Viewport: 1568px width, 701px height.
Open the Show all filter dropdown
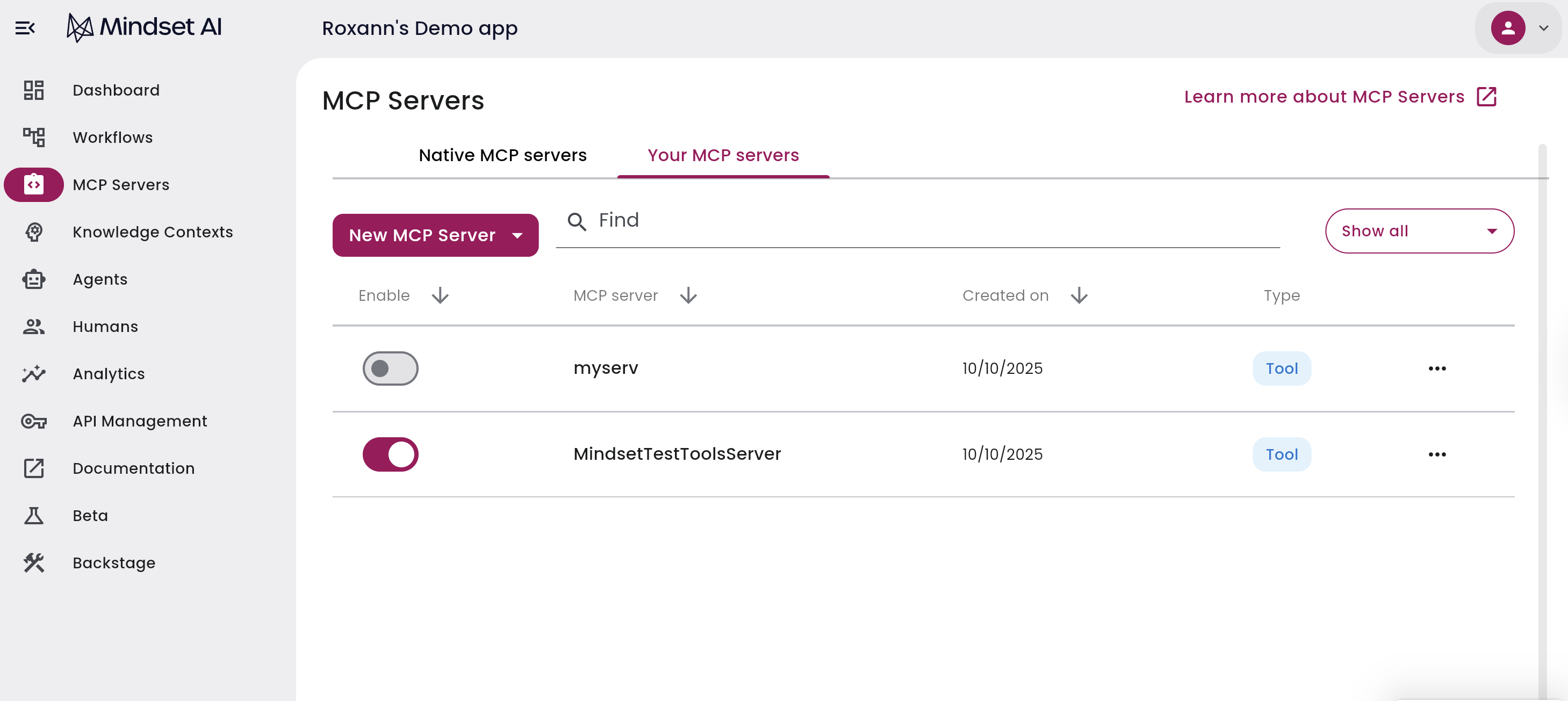(1419, 231)
